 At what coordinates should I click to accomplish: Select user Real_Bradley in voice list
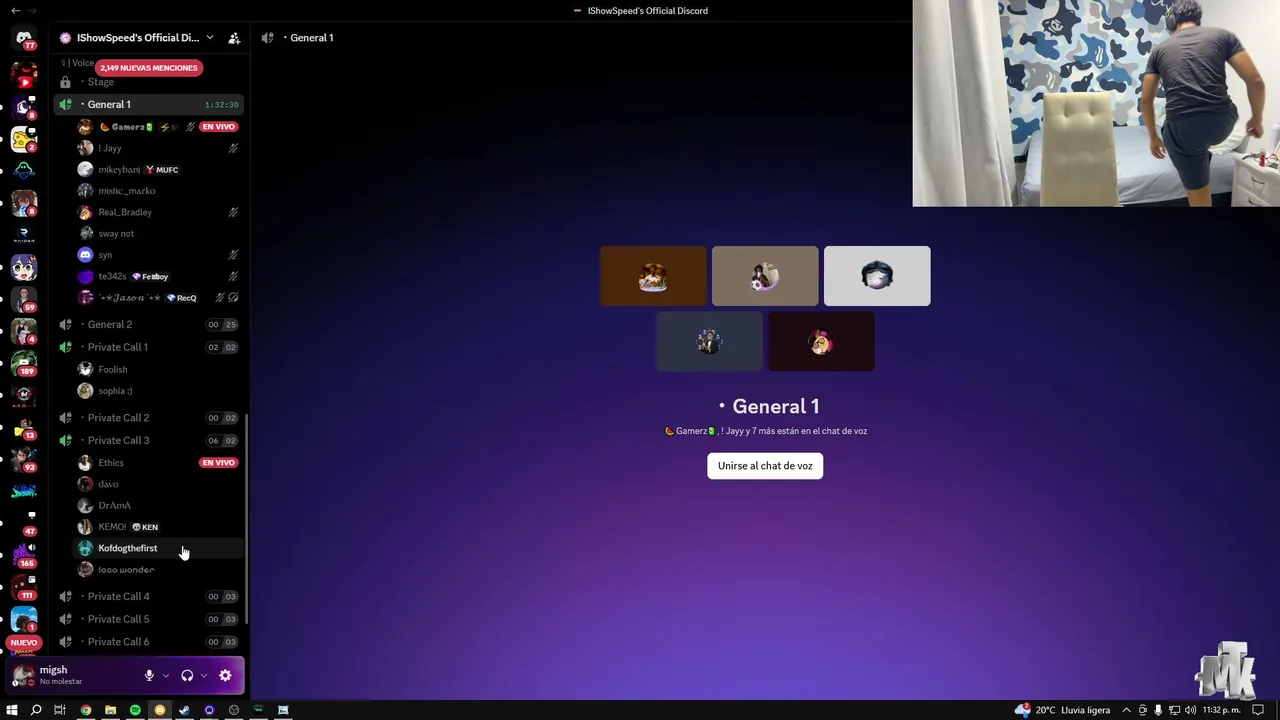coord(158,212)
